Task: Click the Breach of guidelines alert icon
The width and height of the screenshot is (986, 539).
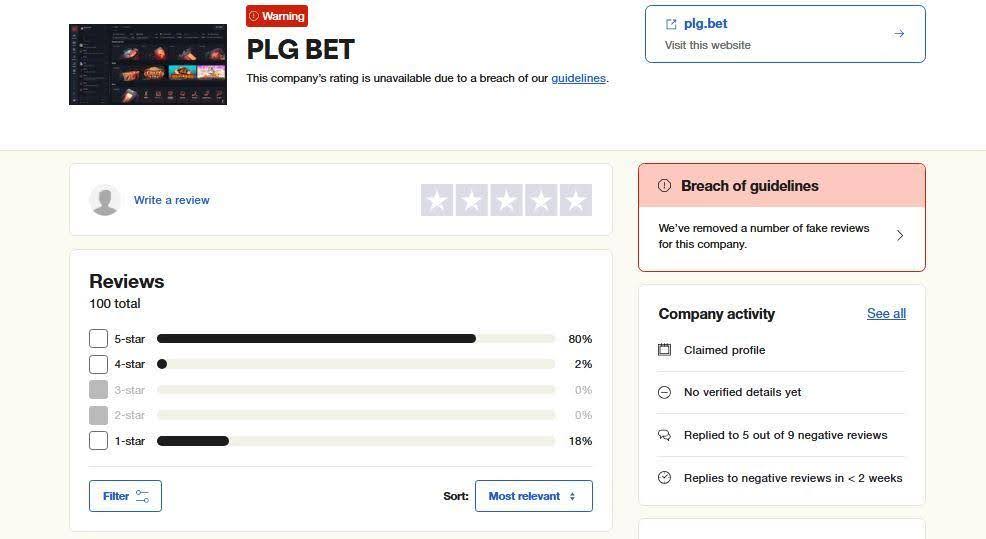Action: coord(664,186)
